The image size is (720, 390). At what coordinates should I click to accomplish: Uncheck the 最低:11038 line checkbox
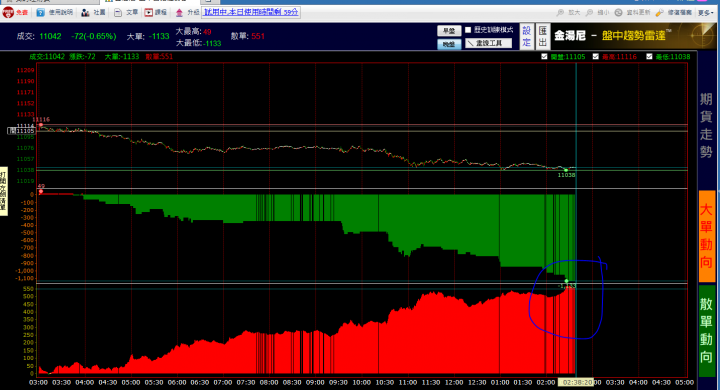[x=649, y=57]
